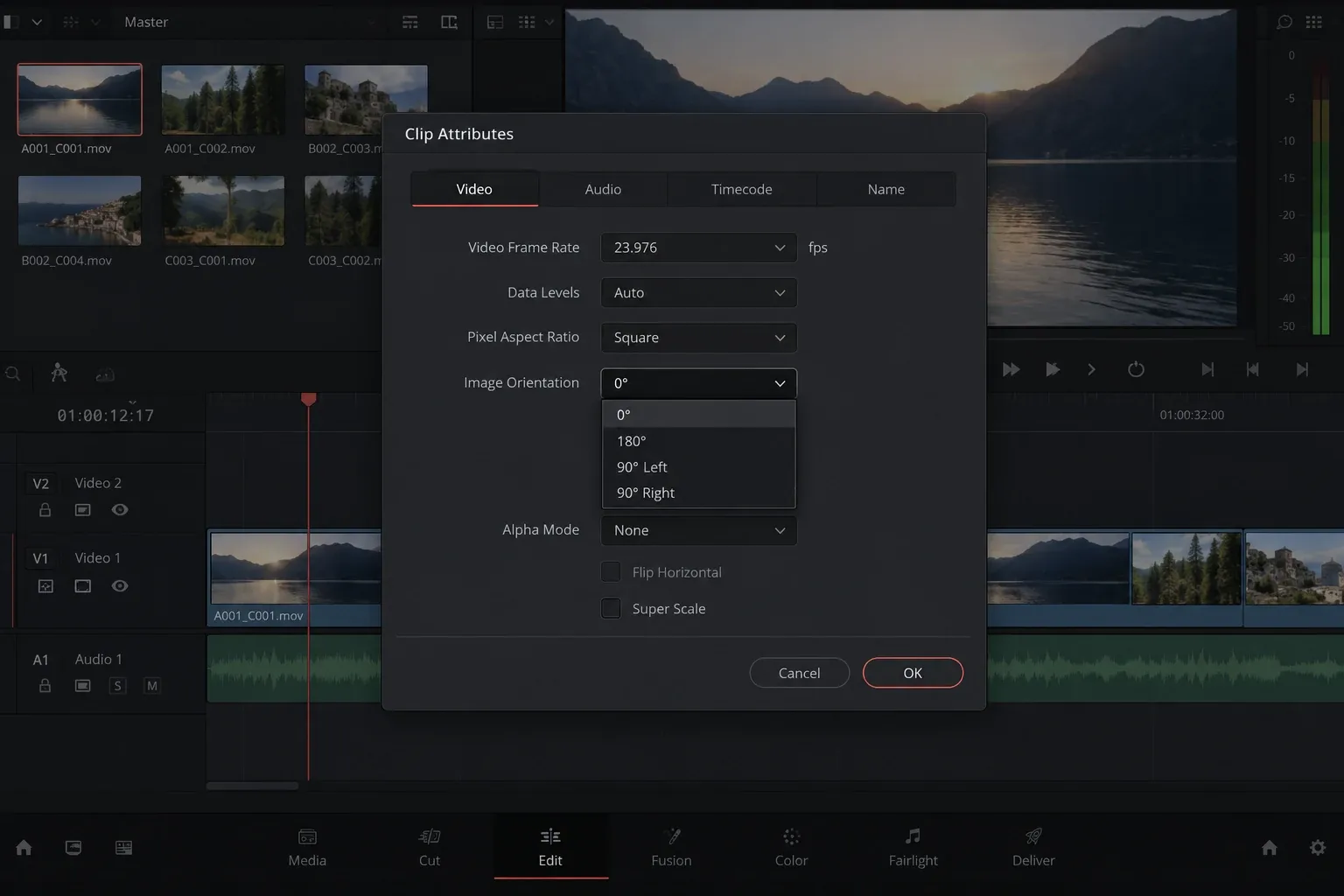
Task: Click the figure icon beside the timeline search
Action: coord(59,373)
